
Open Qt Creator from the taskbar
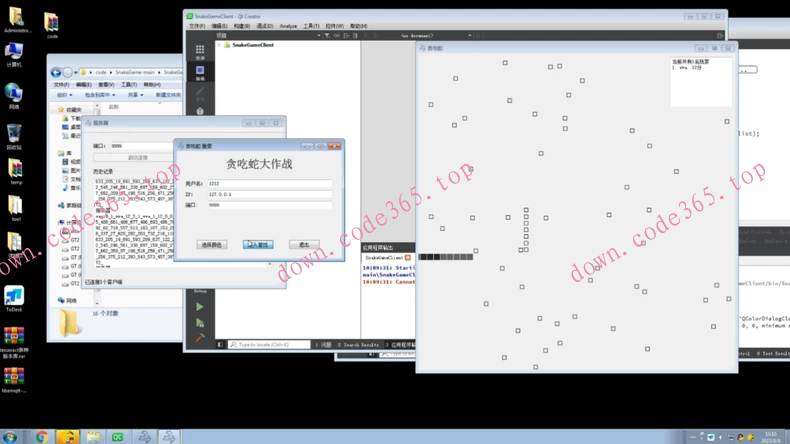point(117,437)
